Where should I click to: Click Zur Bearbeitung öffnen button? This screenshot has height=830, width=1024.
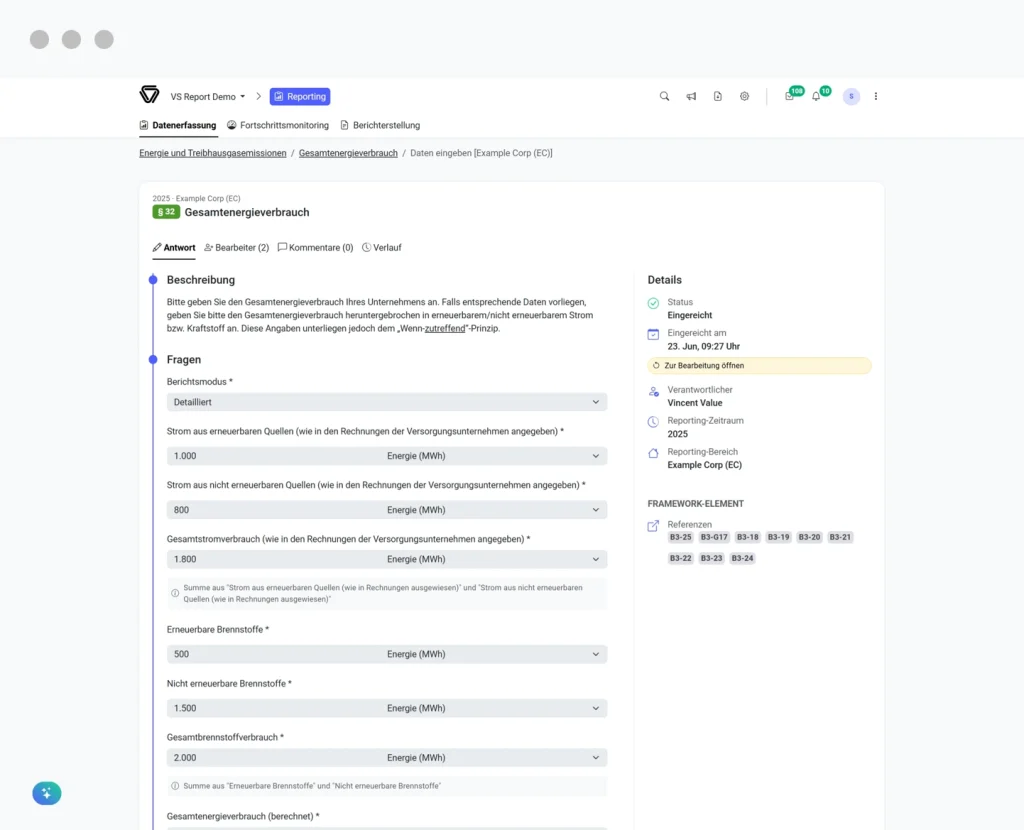click(759, 366)
